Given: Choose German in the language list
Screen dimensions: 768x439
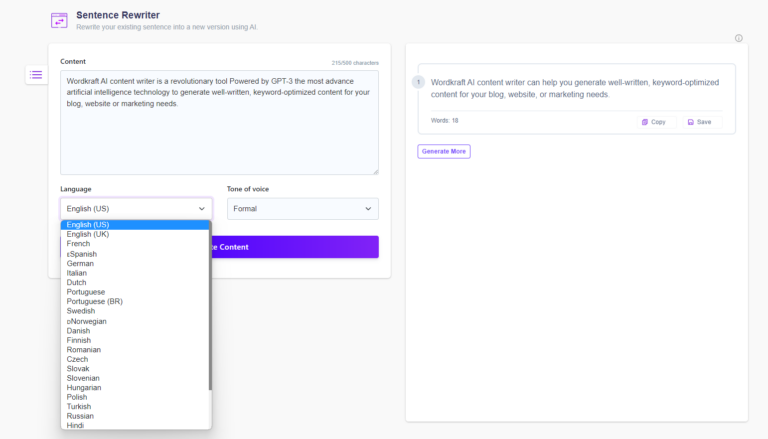Looking at the screenshot, I should click(x=80, y=263).
